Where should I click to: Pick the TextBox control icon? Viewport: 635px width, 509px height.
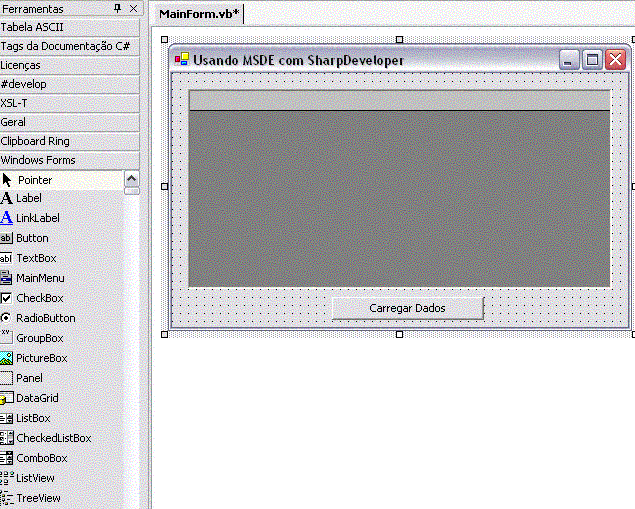(x=6, y=258)
